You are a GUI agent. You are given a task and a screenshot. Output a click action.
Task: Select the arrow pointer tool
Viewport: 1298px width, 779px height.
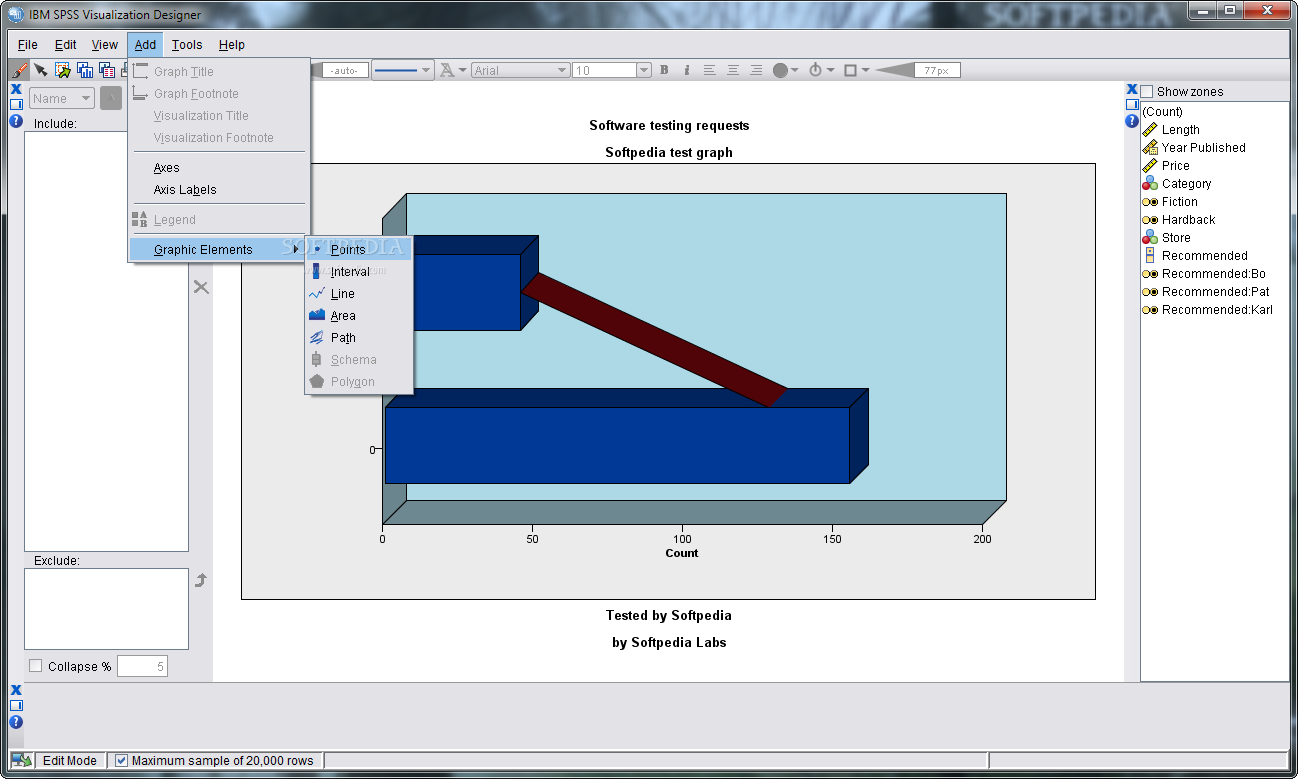click(40, 70)
